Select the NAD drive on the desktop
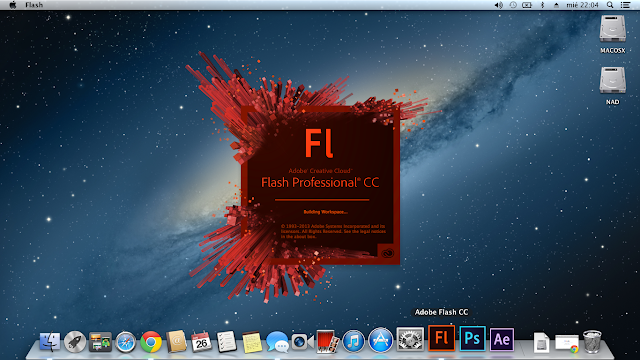The image size is (640, 360). click(x=613, y=86)
